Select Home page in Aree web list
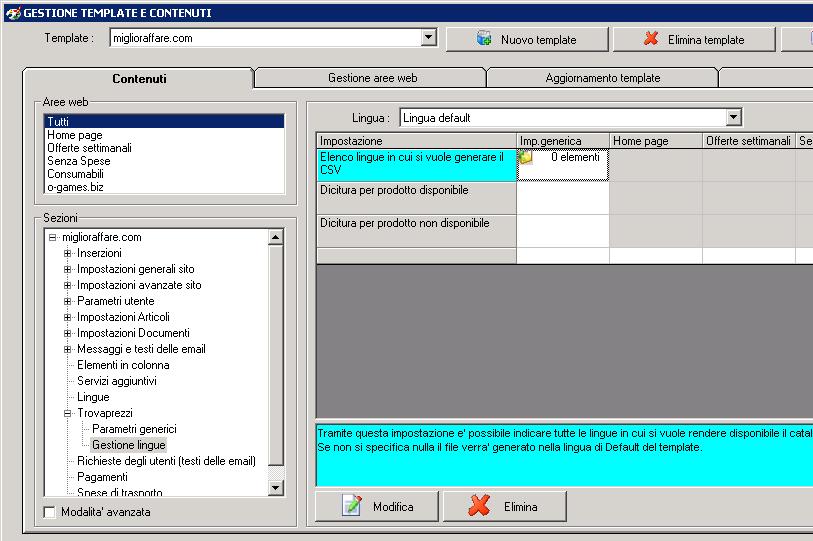The height and width of the screenshot is (541, 813). [x=164, y=135]
